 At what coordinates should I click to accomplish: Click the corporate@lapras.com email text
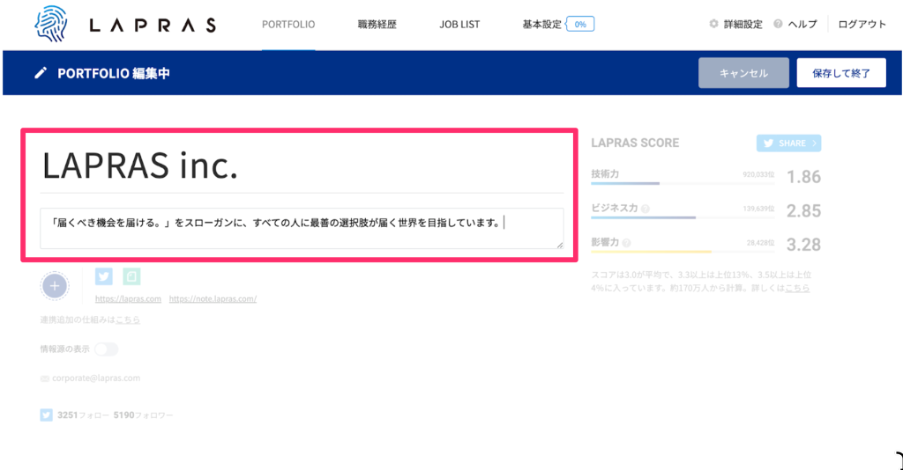coord(96,378)
